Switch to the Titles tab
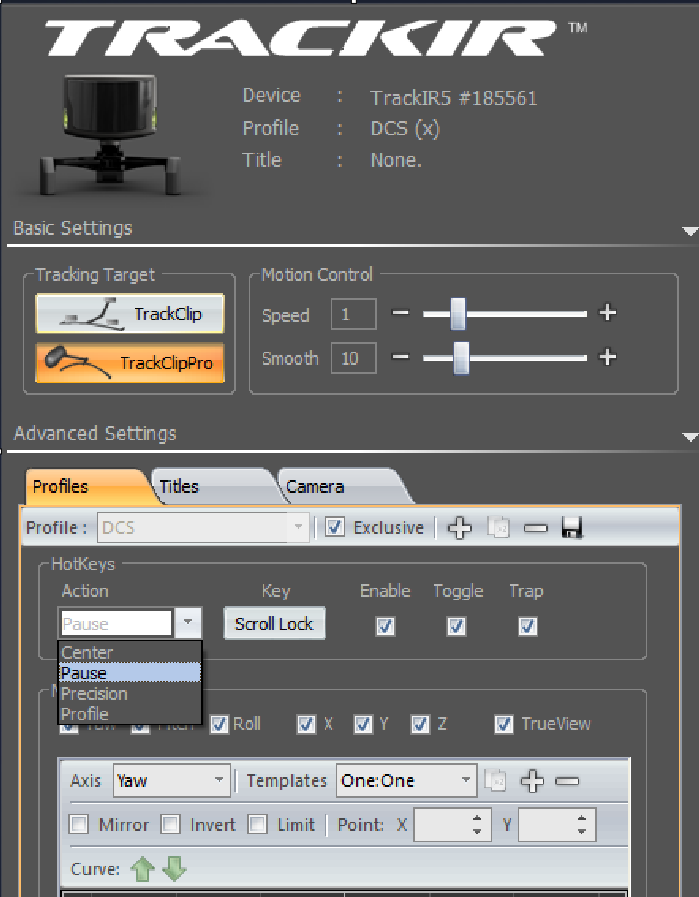The image size is (699, 897). pos(215,486)
